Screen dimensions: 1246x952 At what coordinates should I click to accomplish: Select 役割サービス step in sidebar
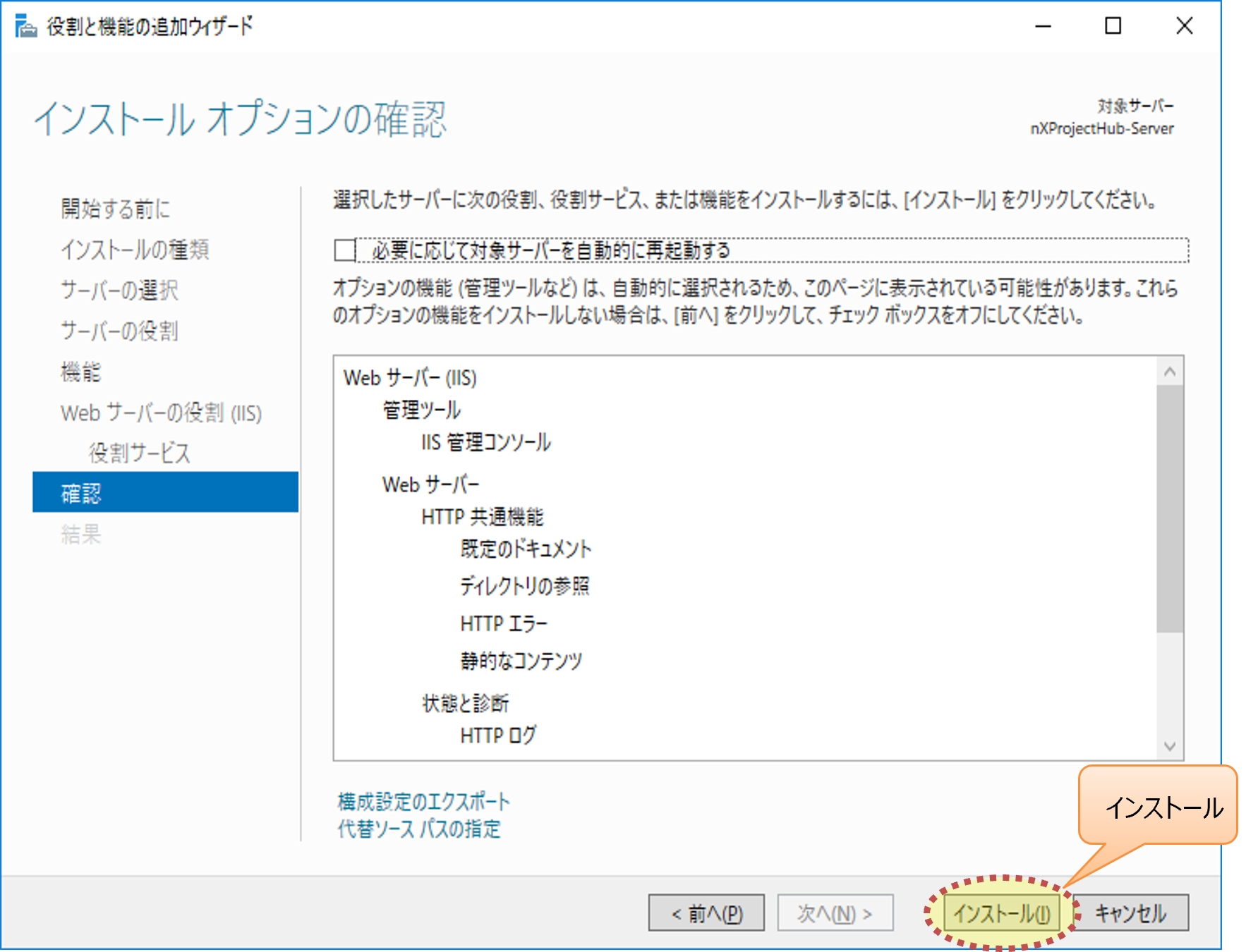tap(140, 453)
